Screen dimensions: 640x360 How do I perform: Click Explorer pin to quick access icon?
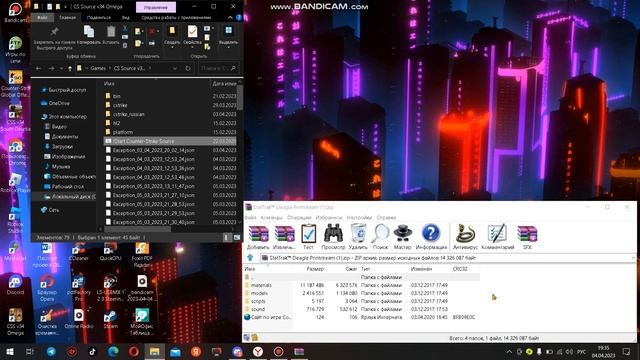(x=54, y=32)
